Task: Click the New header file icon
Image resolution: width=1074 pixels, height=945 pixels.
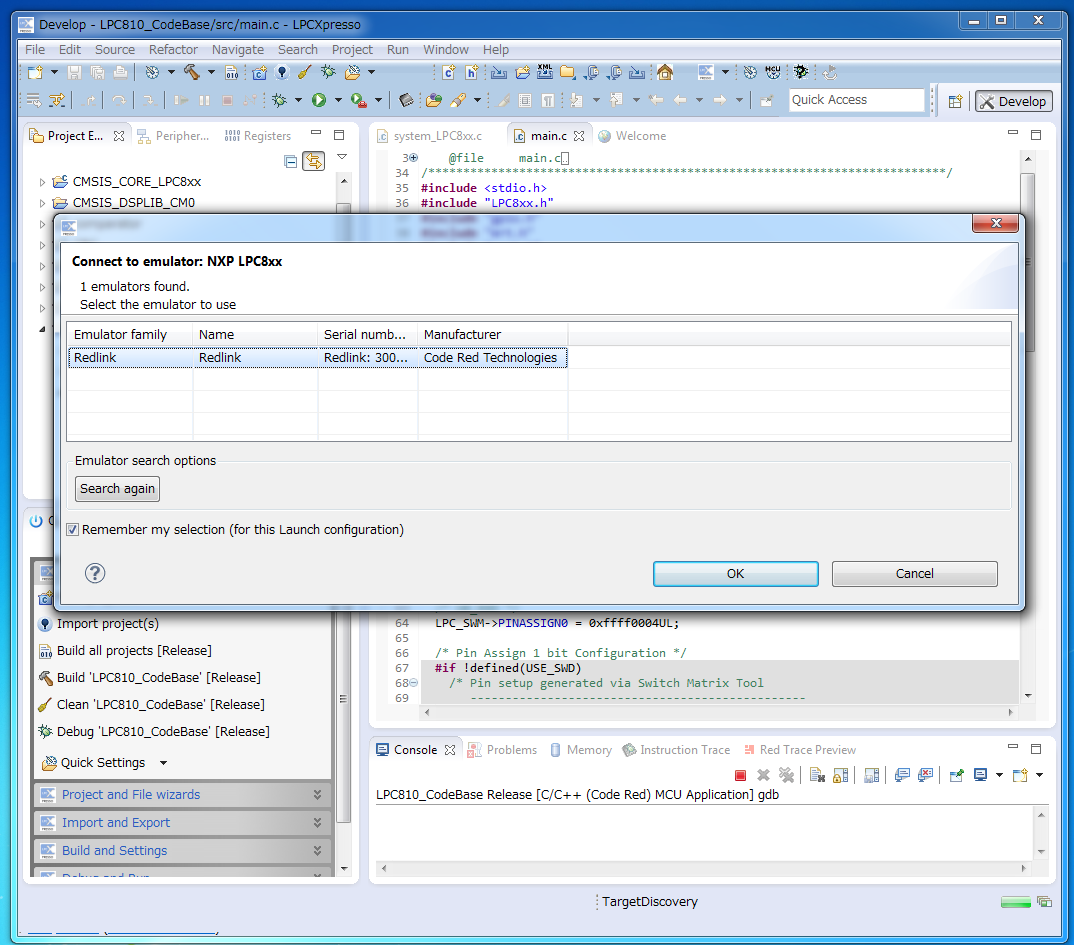Action: click(472, 72)
